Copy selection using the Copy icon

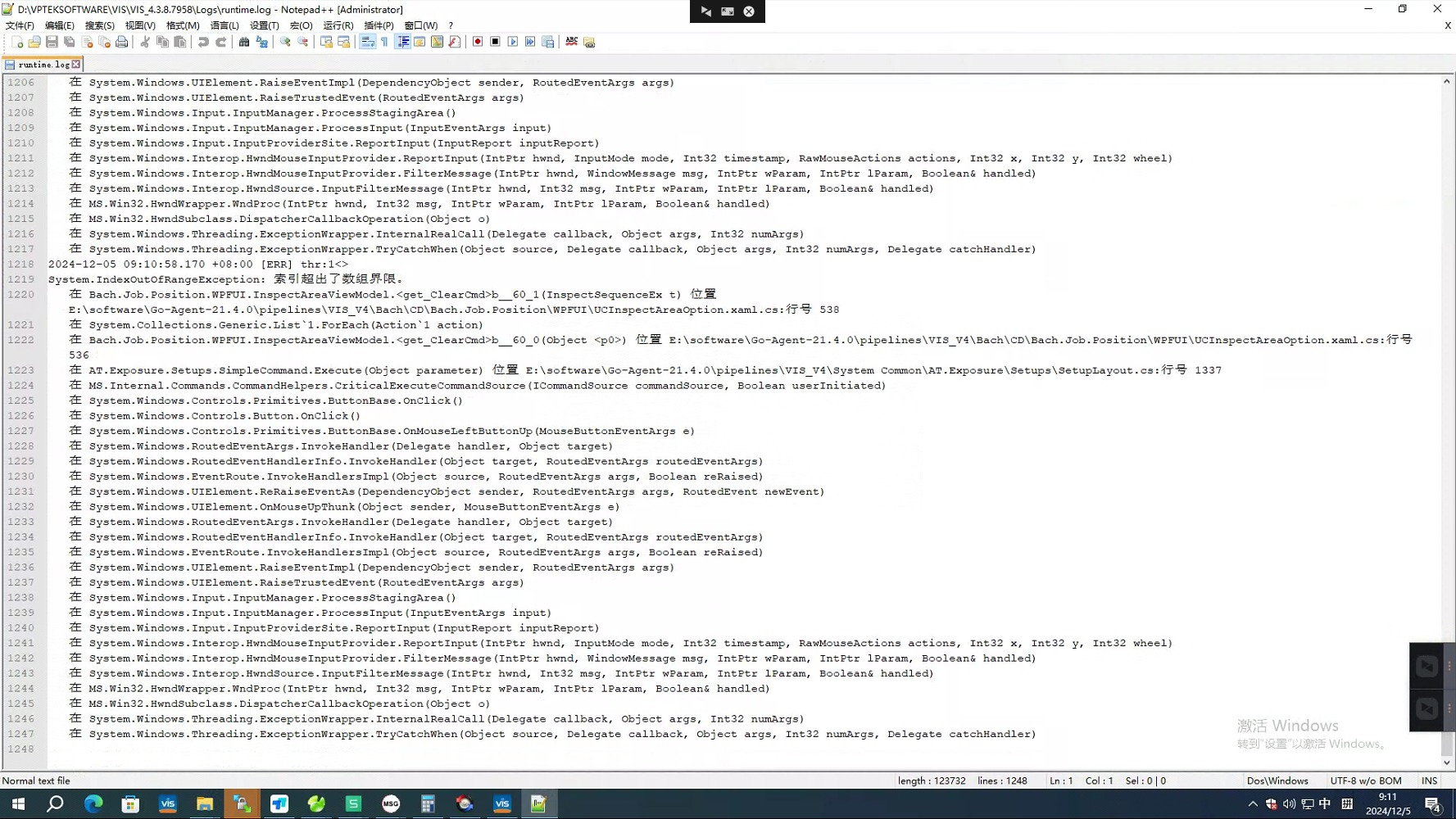click(162, 42)
